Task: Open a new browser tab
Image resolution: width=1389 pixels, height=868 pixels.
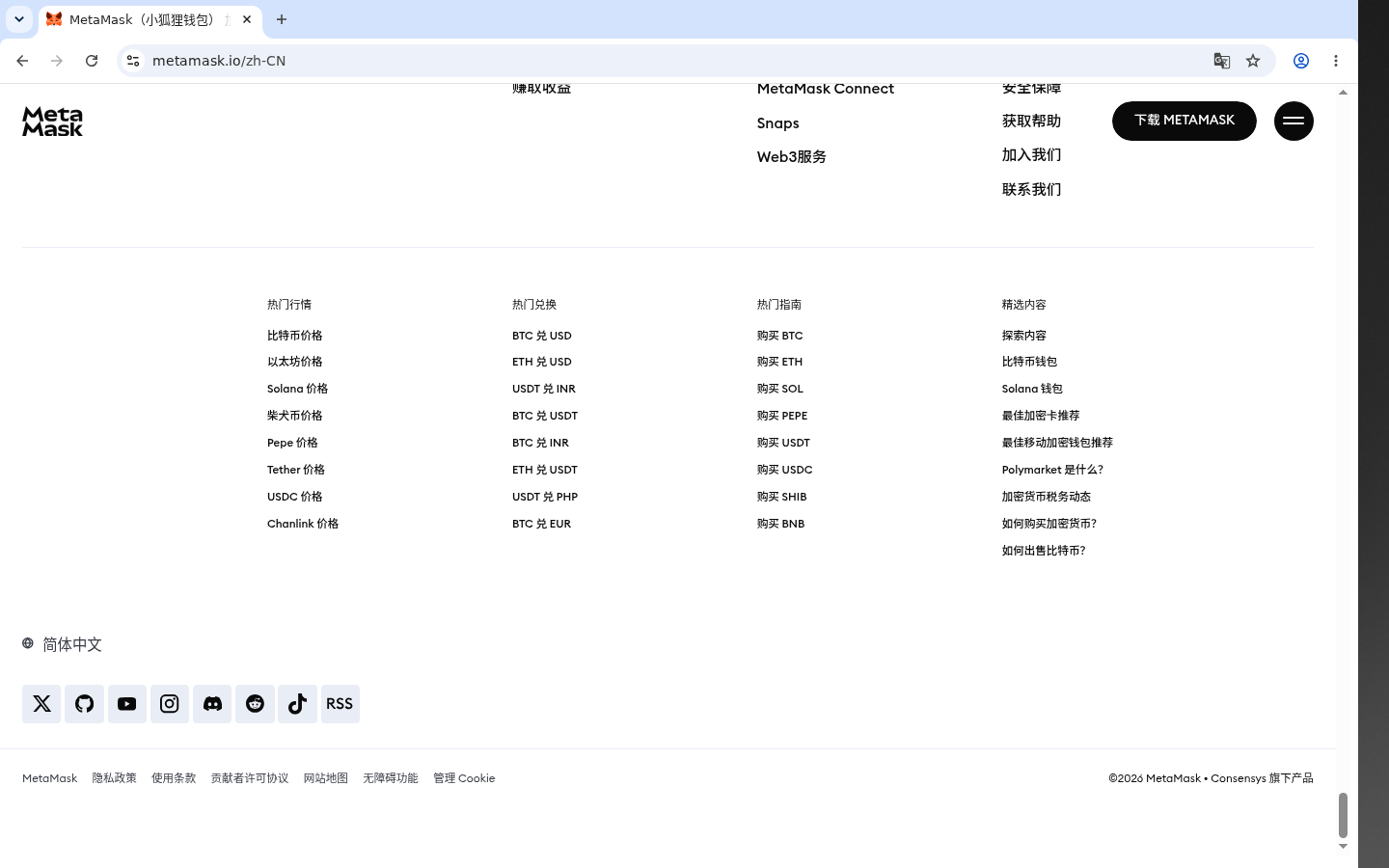Action: coord(282,19)
